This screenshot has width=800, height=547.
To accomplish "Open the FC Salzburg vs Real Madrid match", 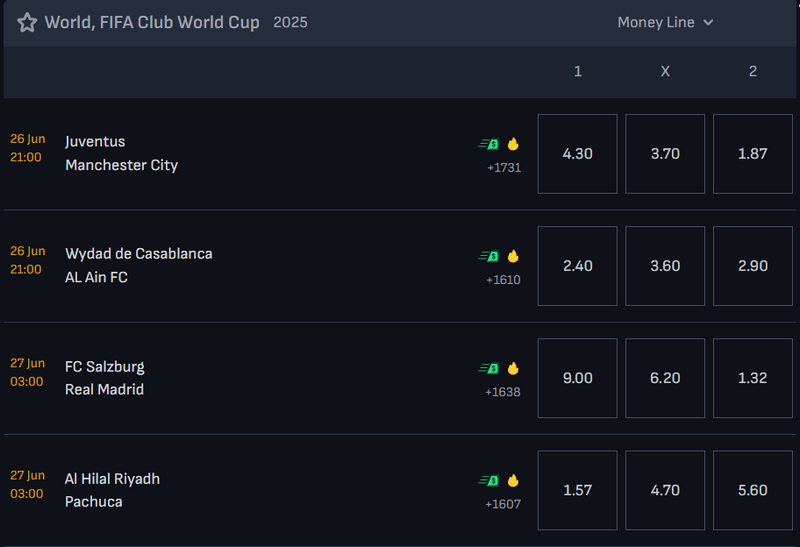I will coord(105,378).
